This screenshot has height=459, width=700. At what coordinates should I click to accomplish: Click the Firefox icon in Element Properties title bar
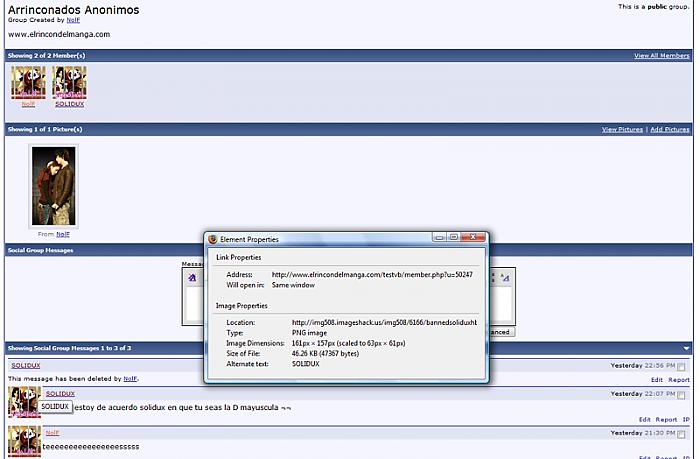pos(212,239)
